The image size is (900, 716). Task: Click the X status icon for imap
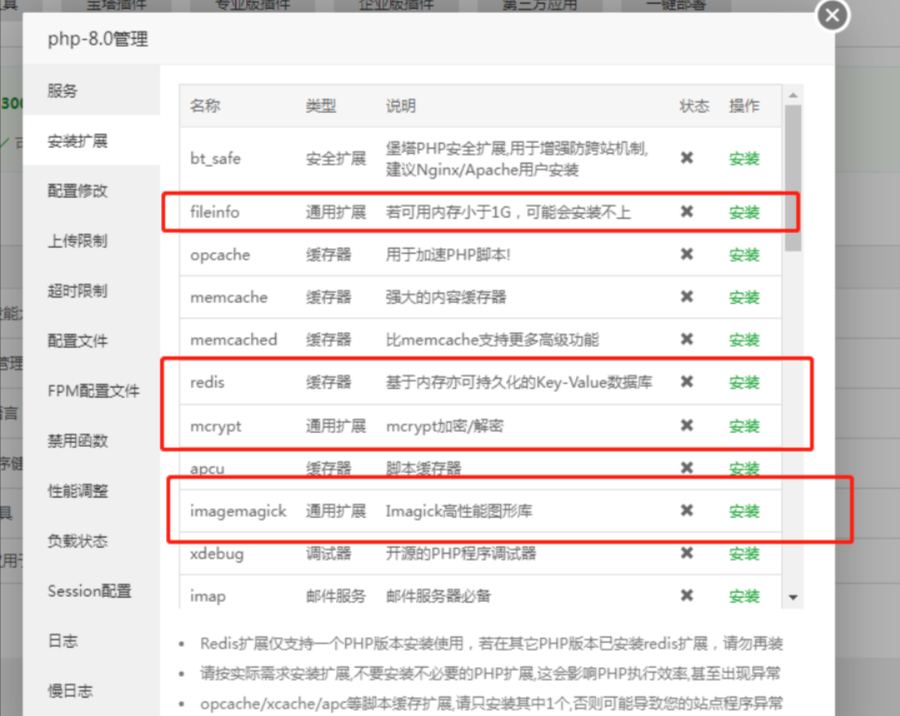(687, 596)
